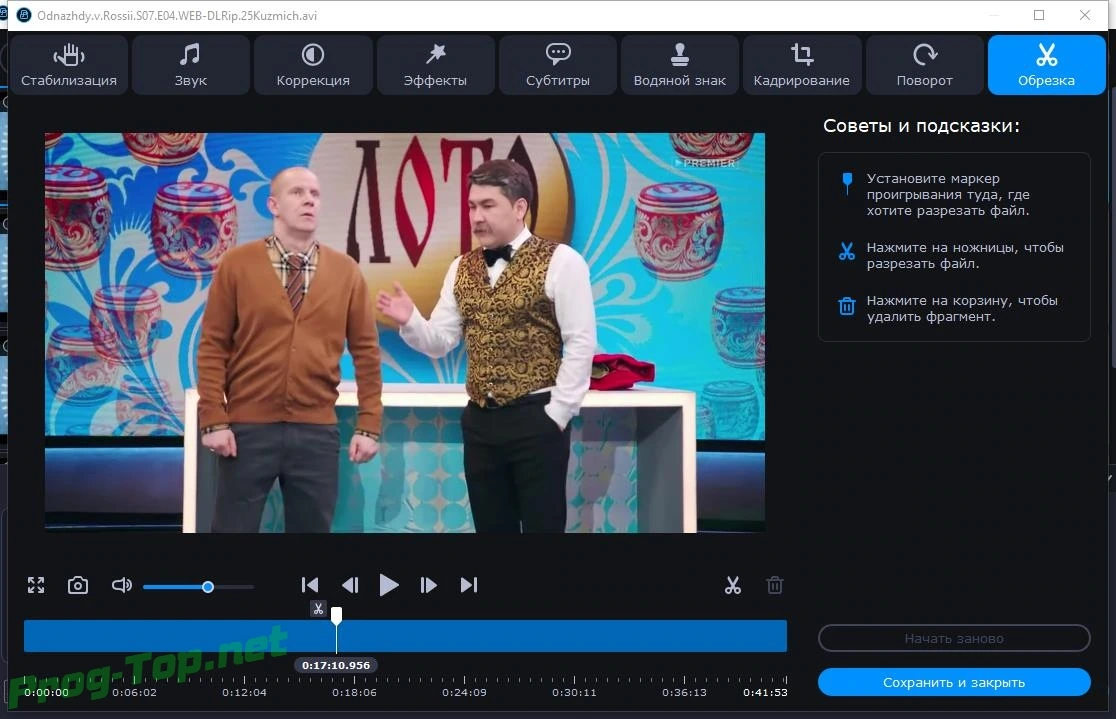
Task: Click the blue timeline bar
Action: tap(405, 636)
